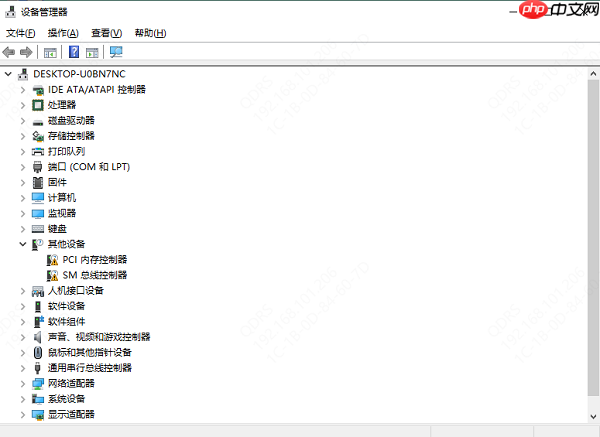Click the scrollbar down arrow

[593, 417]
